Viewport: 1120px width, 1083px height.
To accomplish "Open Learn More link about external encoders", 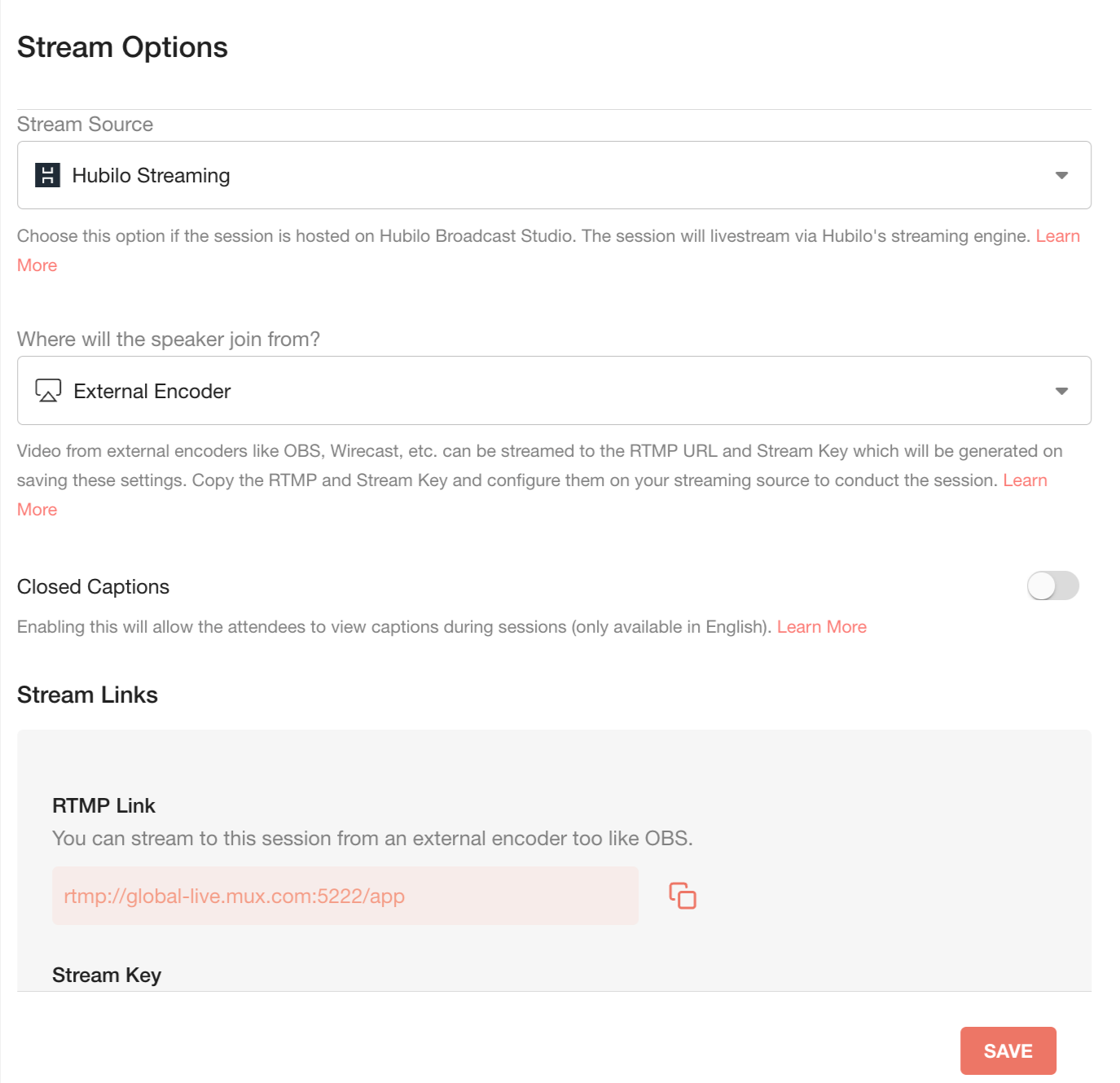I will (x=1025, y=480).
